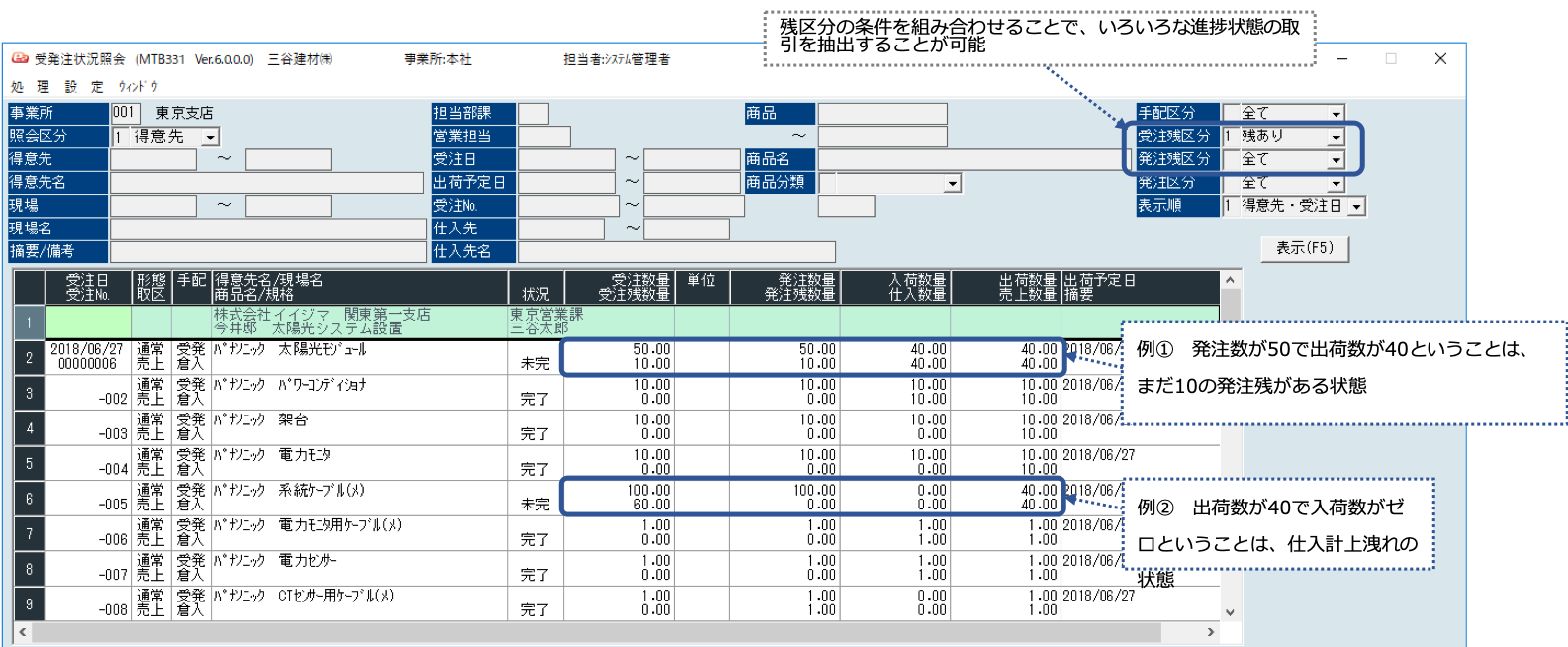
Task: Click the grid's vertical scrollbar up arrow
Action: coord(1230,280)
